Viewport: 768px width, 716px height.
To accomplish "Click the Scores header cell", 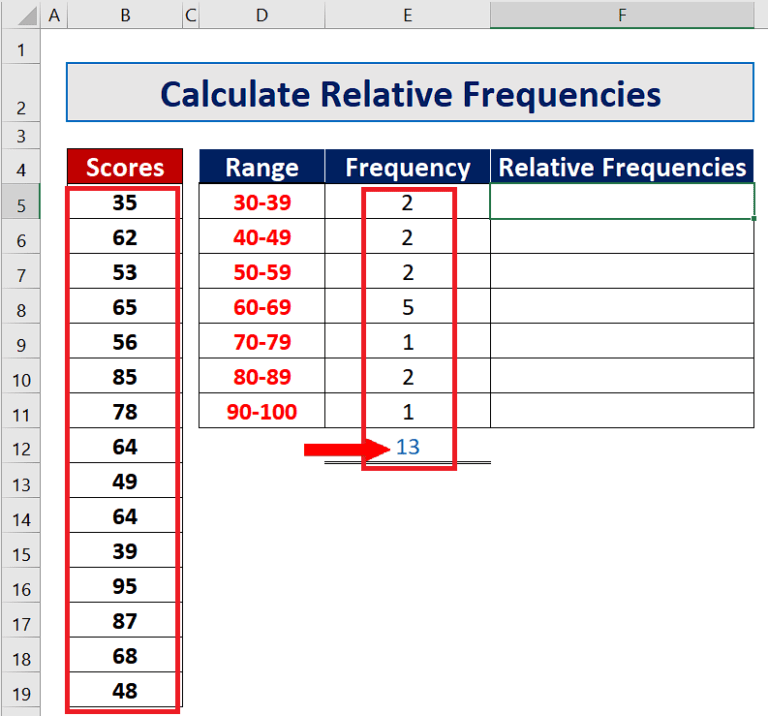I will pyautogui.click(x=125, y=167).
